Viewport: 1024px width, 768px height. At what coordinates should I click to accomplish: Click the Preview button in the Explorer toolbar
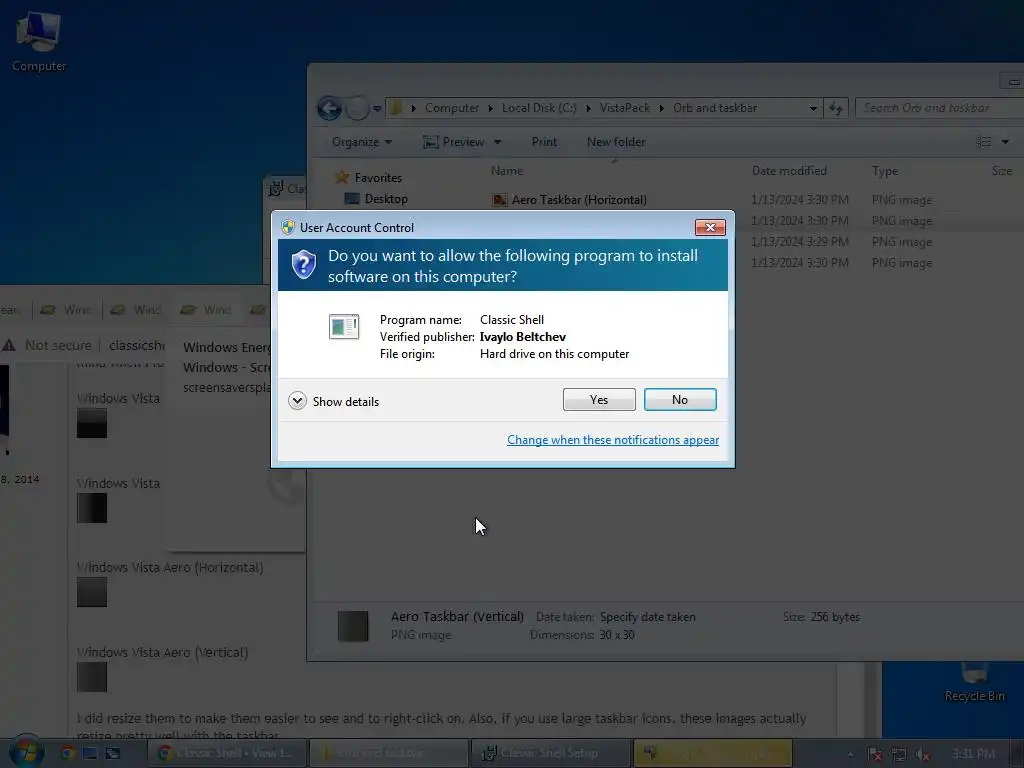coord(454,142)
